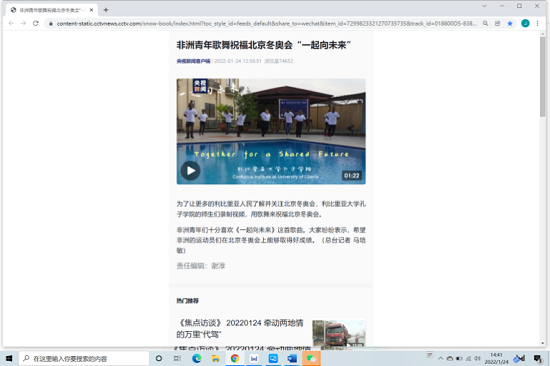Click the vertical page scrollbar
Viewport: 550px width, 366px height.
pos(543,189)
